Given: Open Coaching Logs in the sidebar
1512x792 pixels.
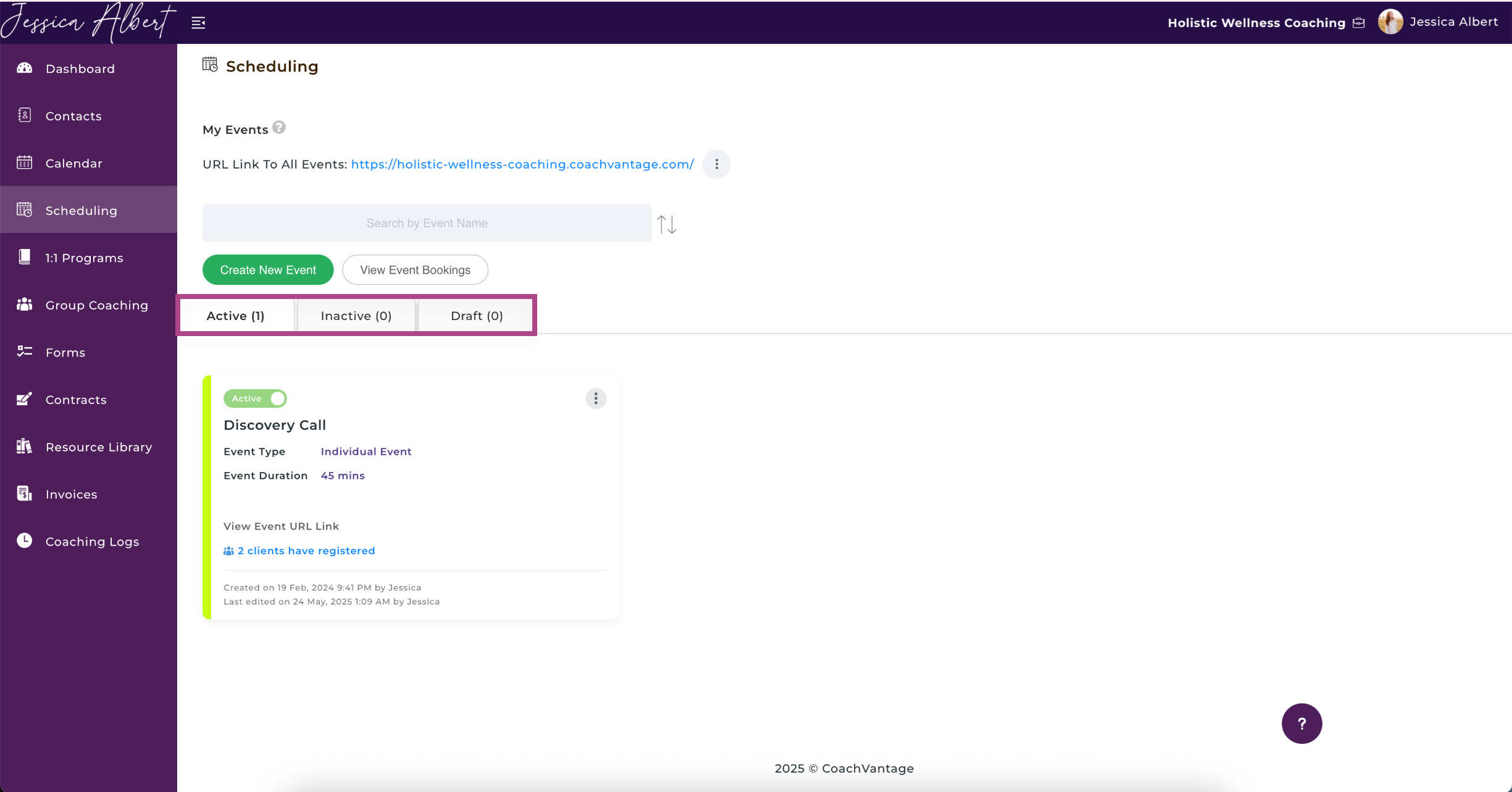Looking at the screenshot, I should 88,541.
